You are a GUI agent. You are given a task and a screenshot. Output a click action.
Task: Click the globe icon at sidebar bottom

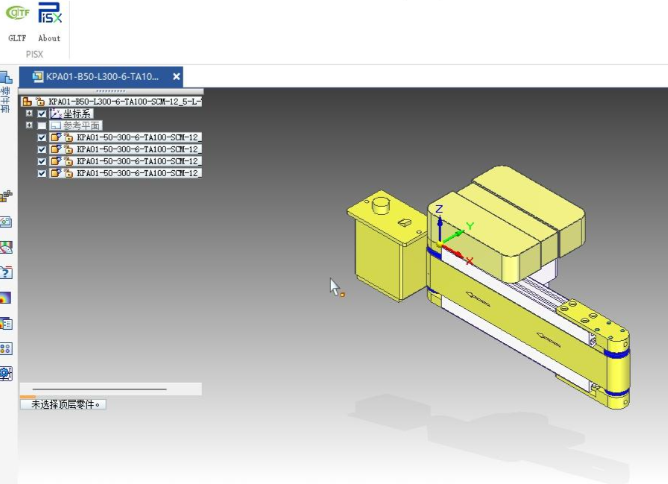pyautogui.click(x=6, y=373)
